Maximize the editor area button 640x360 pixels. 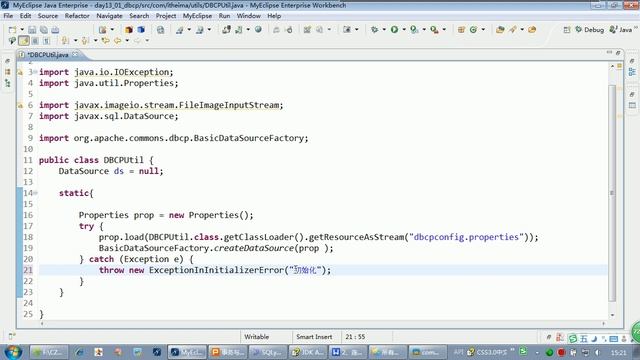[x=618, y=53]
